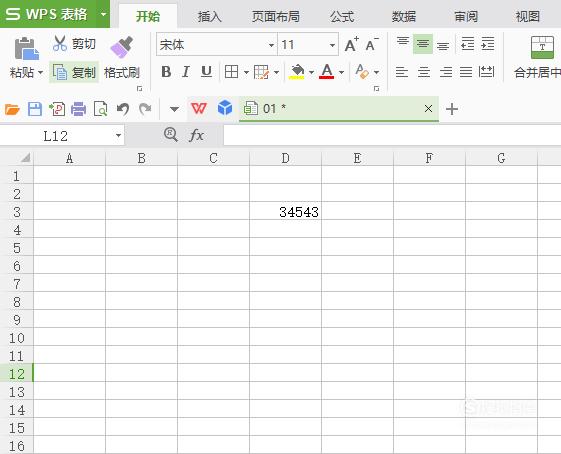This screenshot has width=561, height=454.
Task: Redo the last action
Action: coord(145,109)
